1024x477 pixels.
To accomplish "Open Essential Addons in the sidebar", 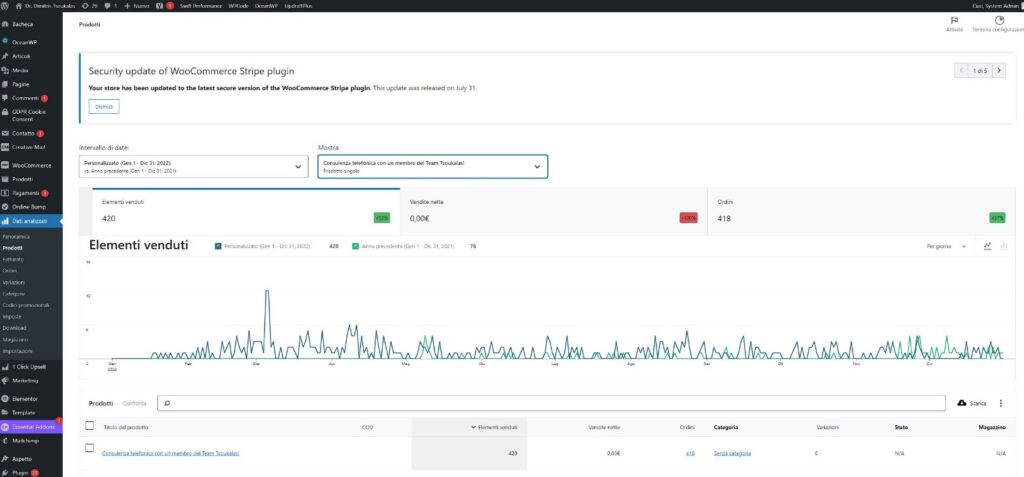I will [31, 427].
